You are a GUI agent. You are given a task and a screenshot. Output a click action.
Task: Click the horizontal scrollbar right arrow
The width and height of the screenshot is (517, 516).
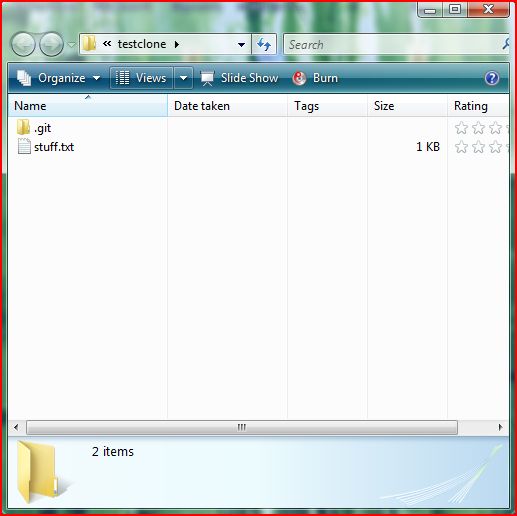500,427
